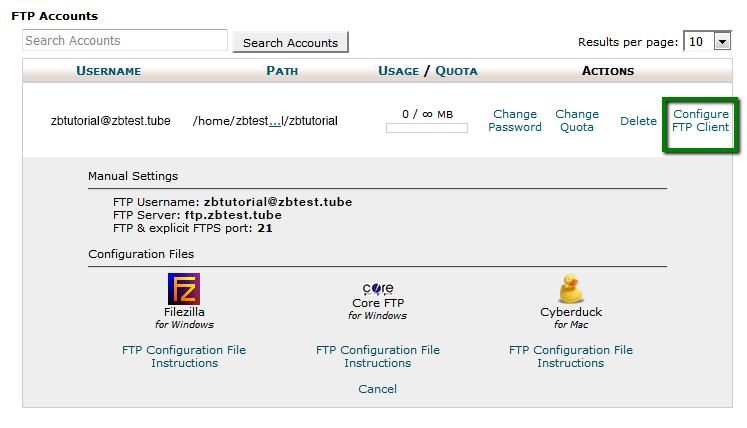The width and height of the screenshot is (747, 428).
Task: Click Cancel to close configuration panel
Action: coord(377,389)
